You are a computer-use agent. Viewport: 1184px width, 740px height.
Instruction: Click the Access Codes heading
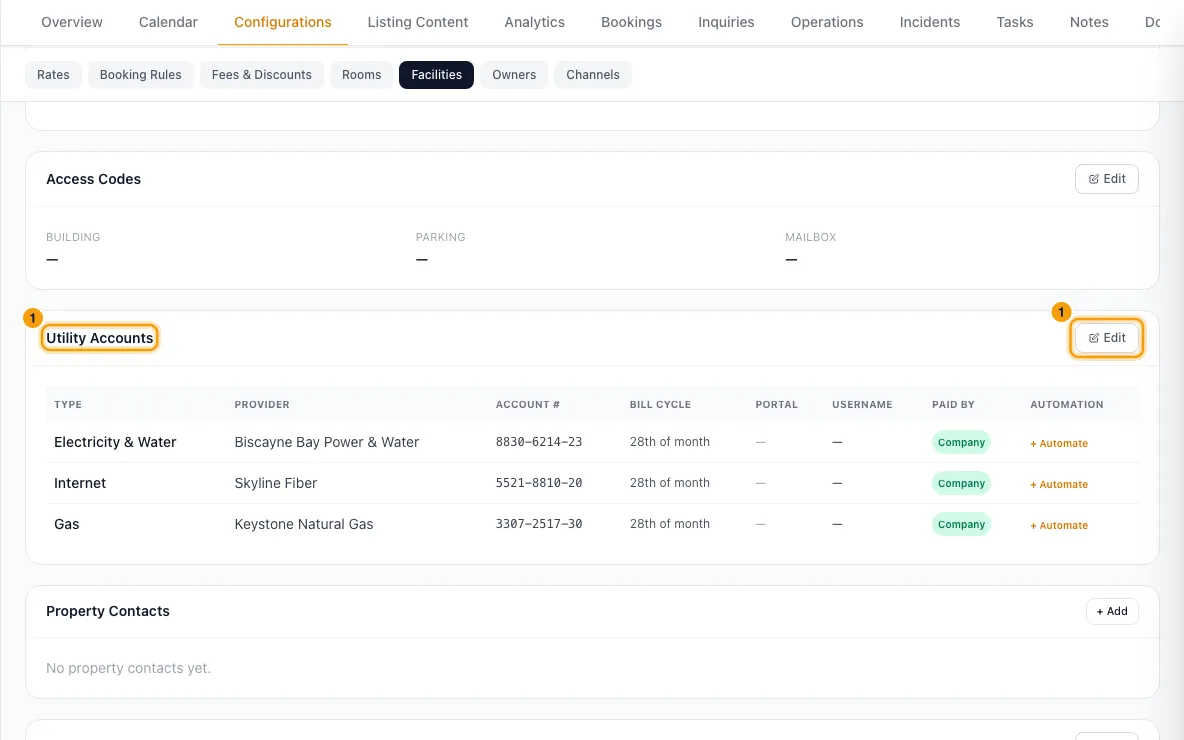coord(94,179)
